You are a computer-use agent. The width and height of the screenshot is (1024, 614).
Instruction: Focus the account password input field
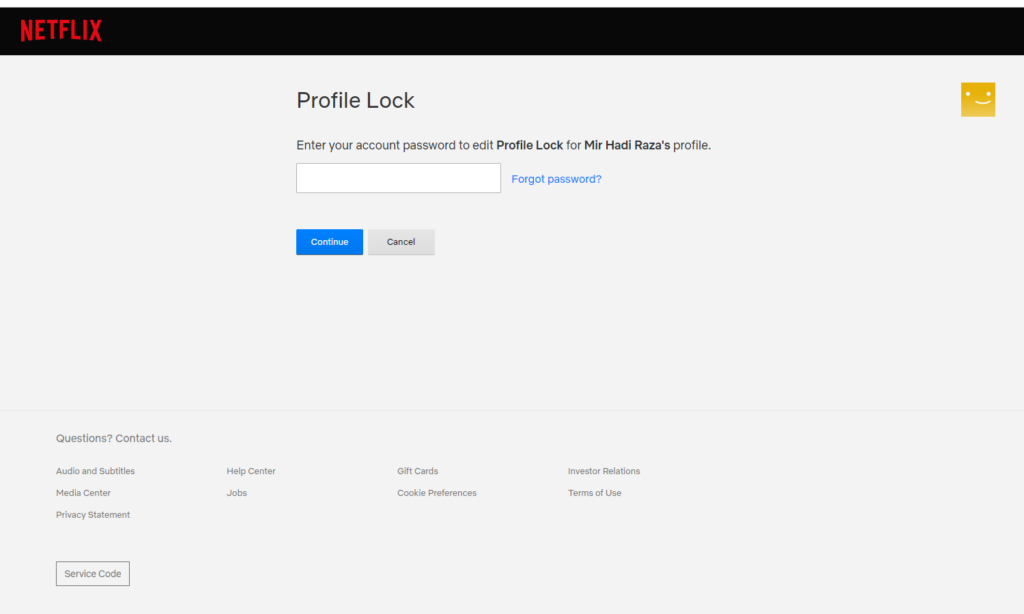pyautogui.click(x=398, y=178)
